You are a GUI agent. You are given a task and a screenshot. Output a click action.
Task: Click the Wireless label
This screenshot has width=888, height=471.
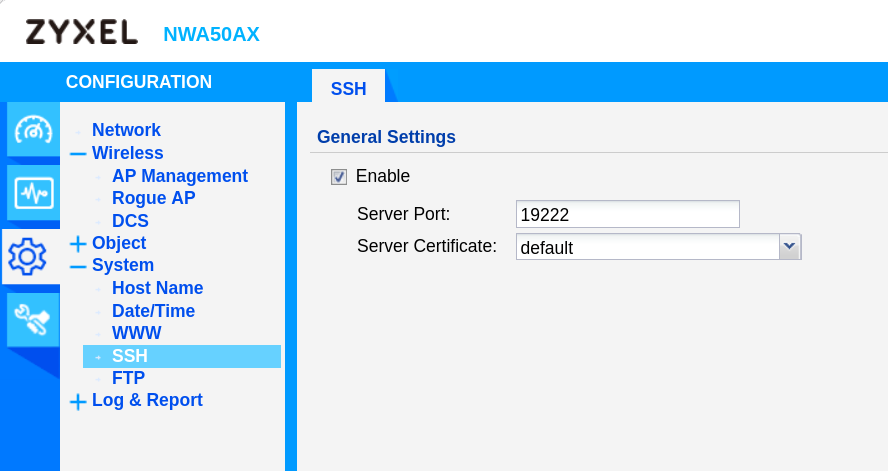127,153
